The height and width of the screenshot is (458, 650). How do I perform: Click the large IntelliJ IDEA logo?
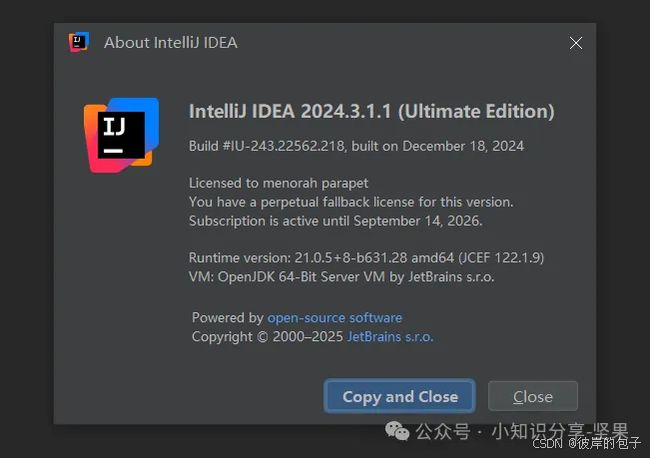click(121, 135)
